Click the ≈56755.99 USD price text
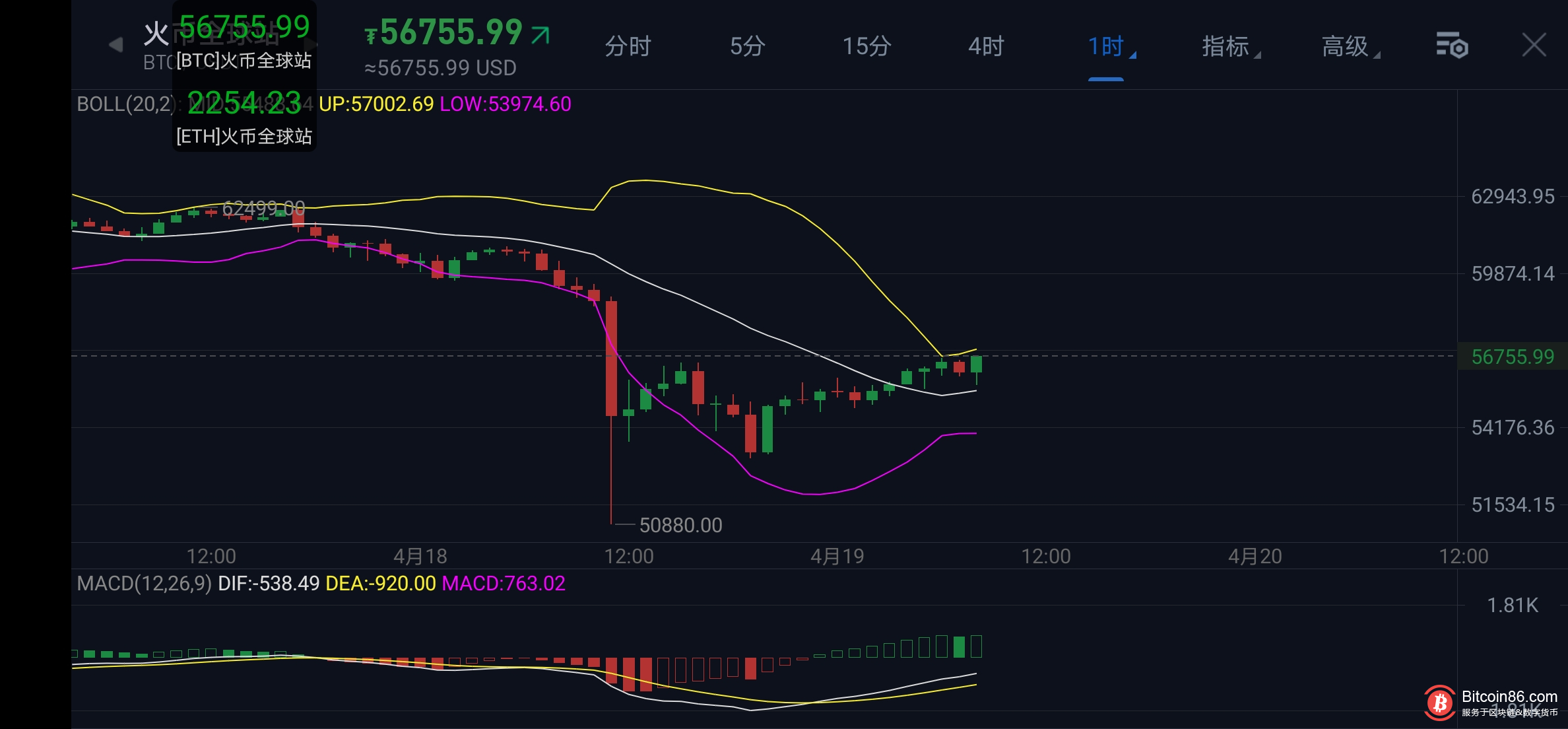This screenshot has width=1568, height=729. point(440,68)
